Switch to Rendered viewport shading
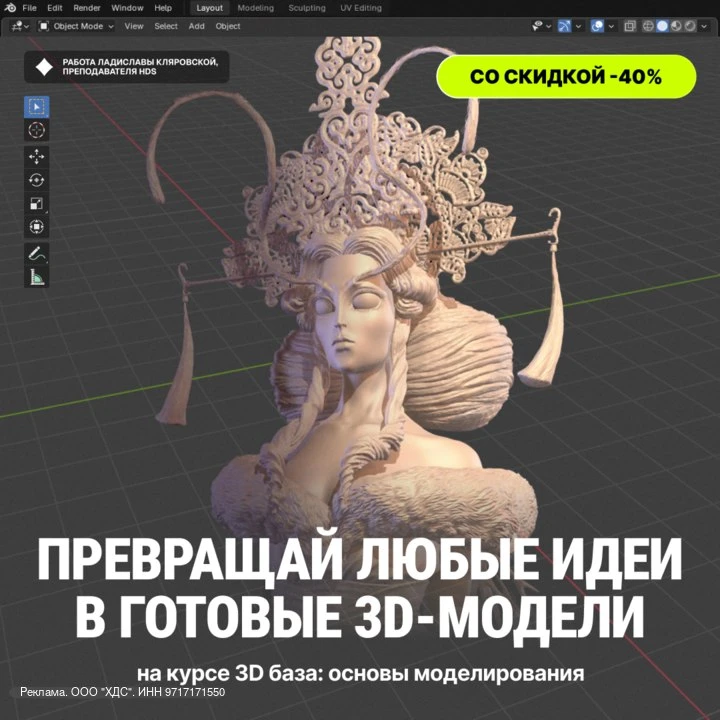720x720 pixels. coord(690,26)
